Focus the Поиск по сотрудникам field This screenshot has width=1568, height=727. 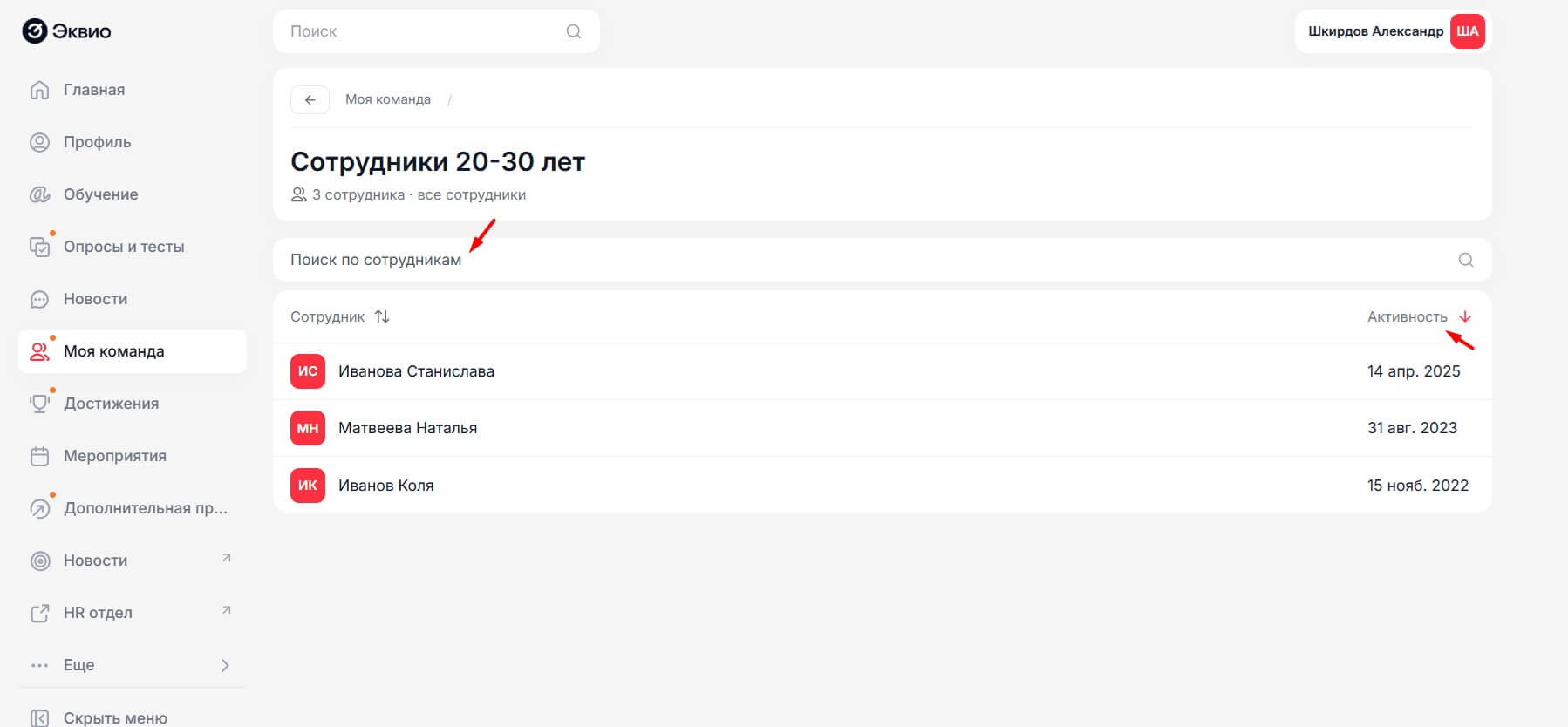[x=785, y=260]
